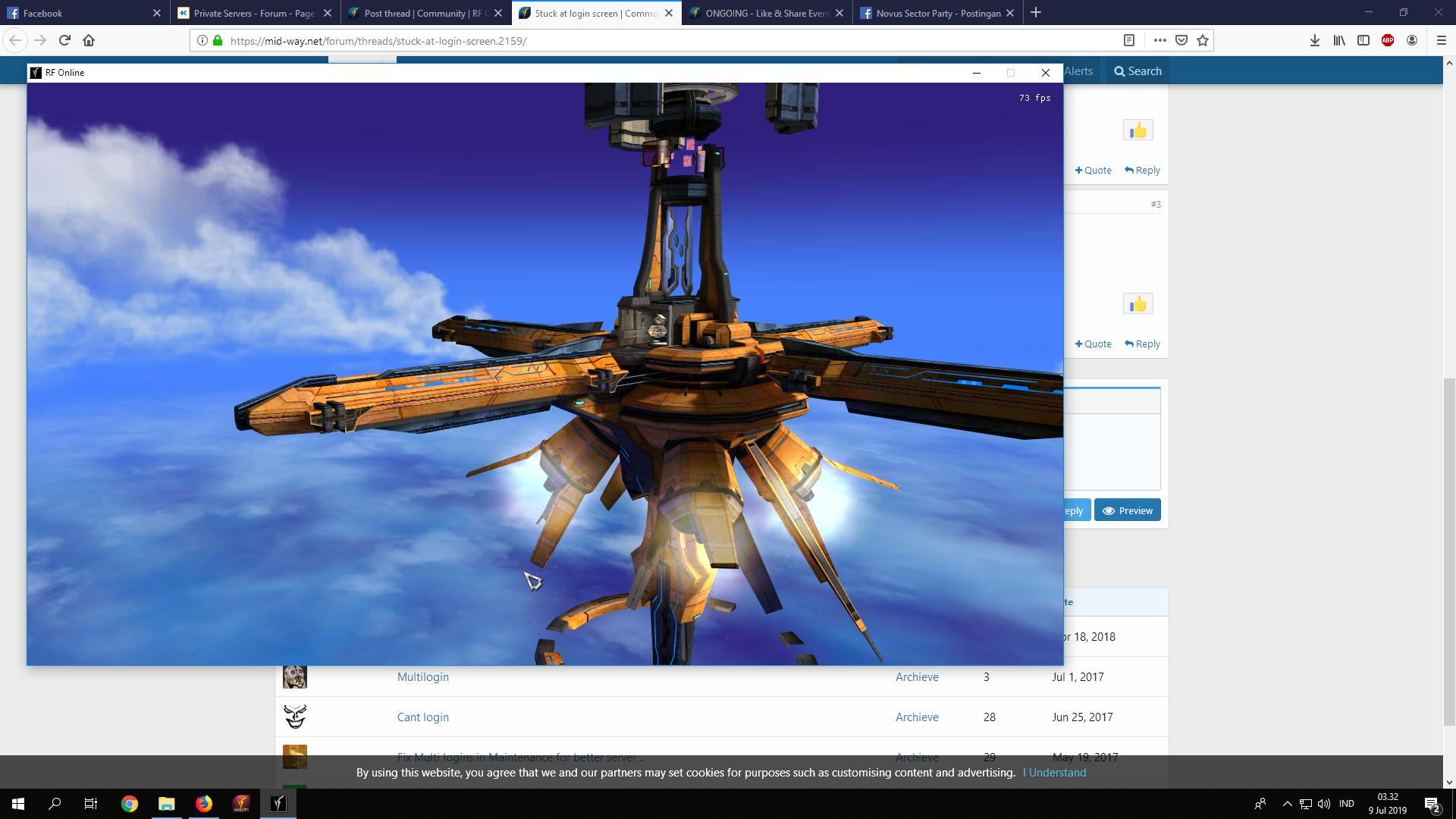Show hidden system tray icons

coord(1287,804)
